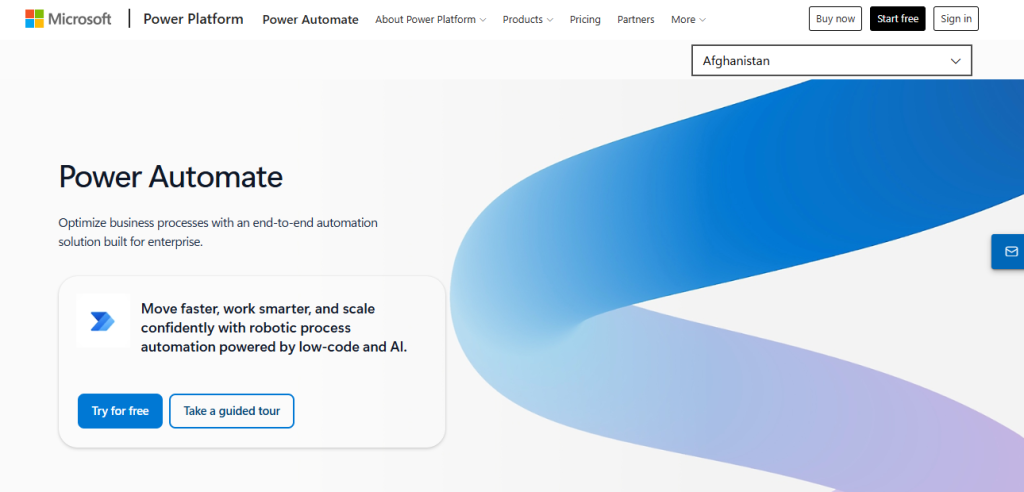
Task: Expand the More menu
Action: tap(688, 20)
